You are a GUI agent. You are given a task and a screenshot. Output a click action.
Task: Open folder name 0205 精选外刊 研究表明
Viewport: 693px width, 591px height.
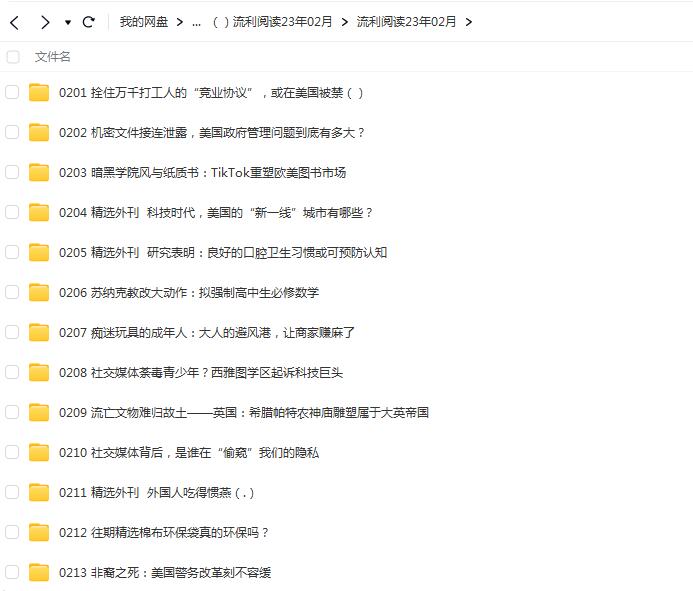pos(223,252)
